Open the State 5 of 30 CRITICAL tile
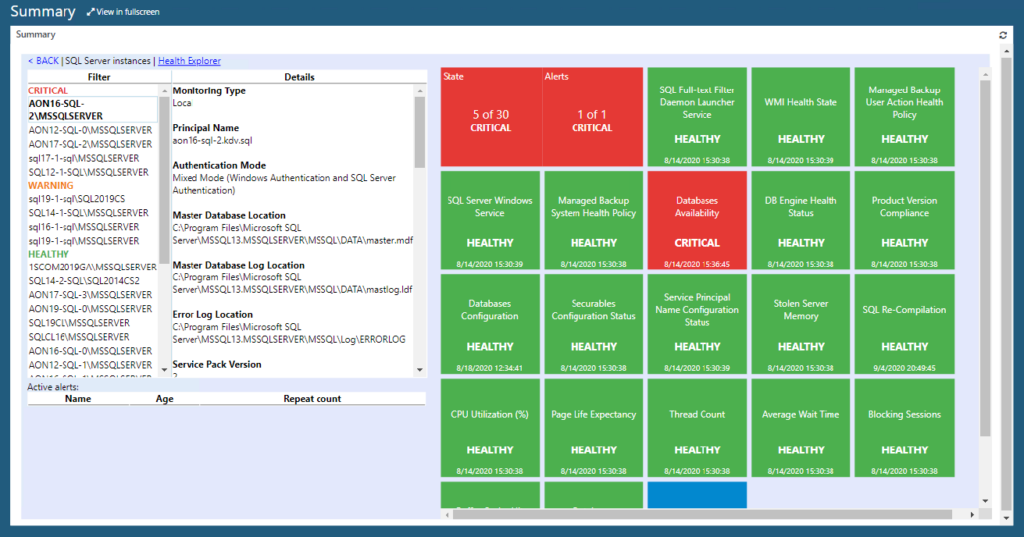This screenshot has width=1024, height=537. coord(491,117)
